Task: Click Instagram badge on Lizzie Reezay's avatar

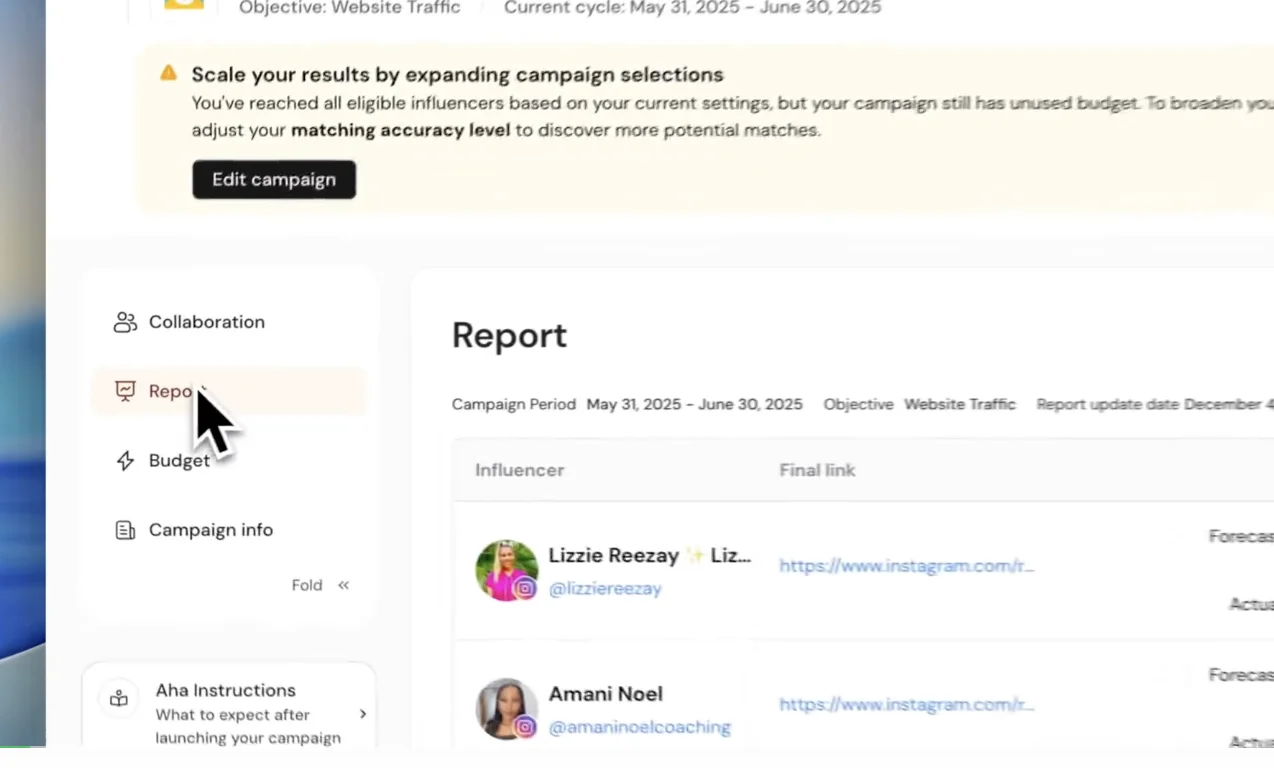Action: pyautogui.click(x=525, y=588)
